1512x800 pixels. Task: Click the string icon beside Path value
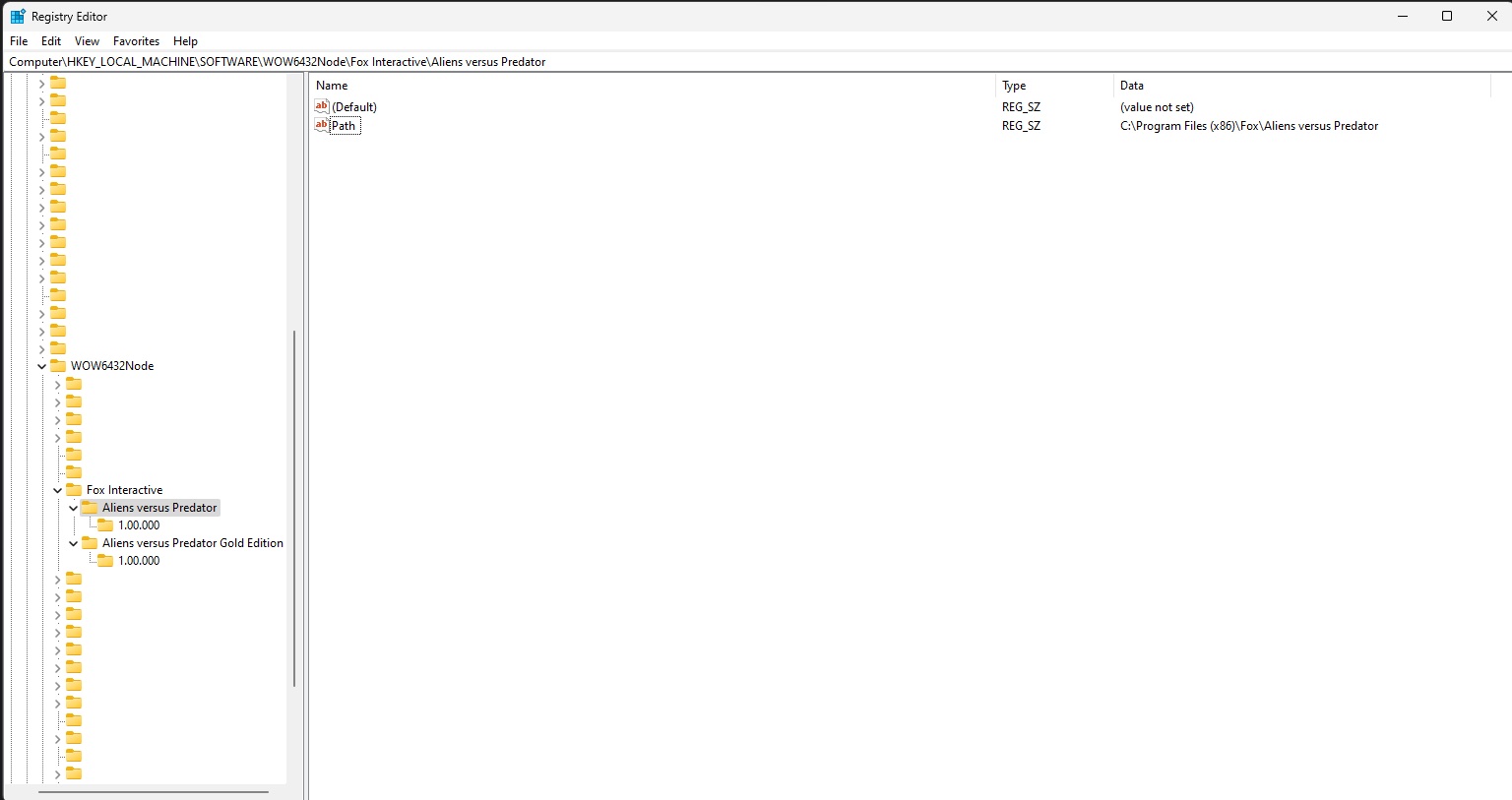322,125
